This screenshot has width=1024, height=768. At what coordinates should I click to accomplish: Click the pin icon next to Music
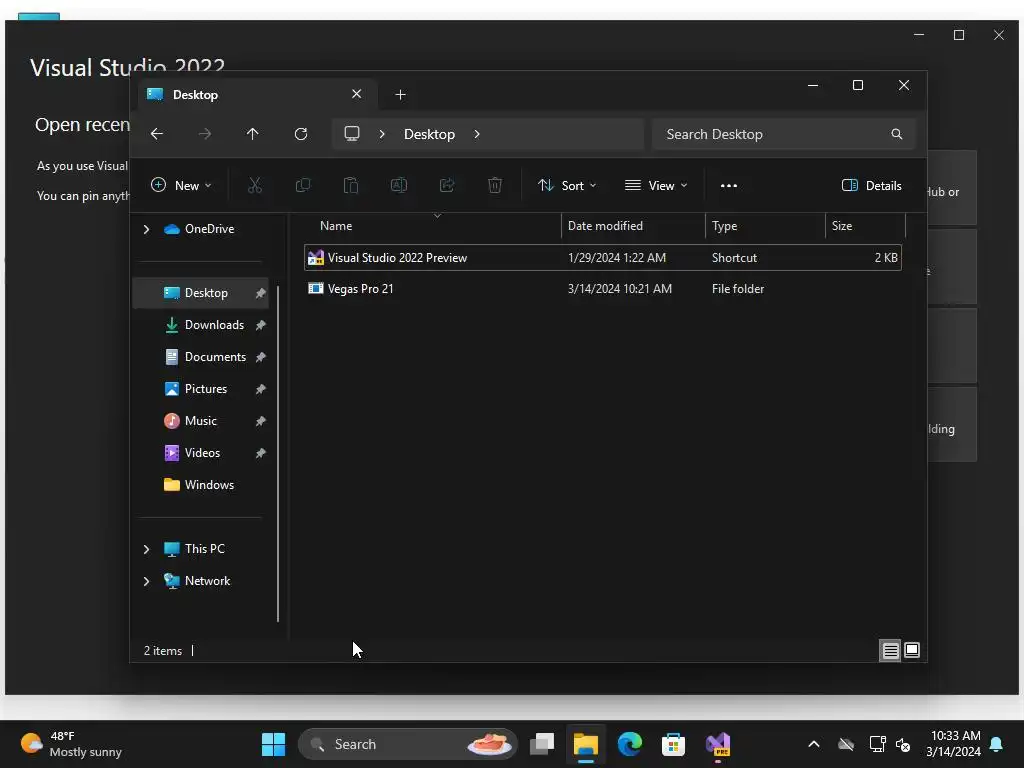point(261,421)
